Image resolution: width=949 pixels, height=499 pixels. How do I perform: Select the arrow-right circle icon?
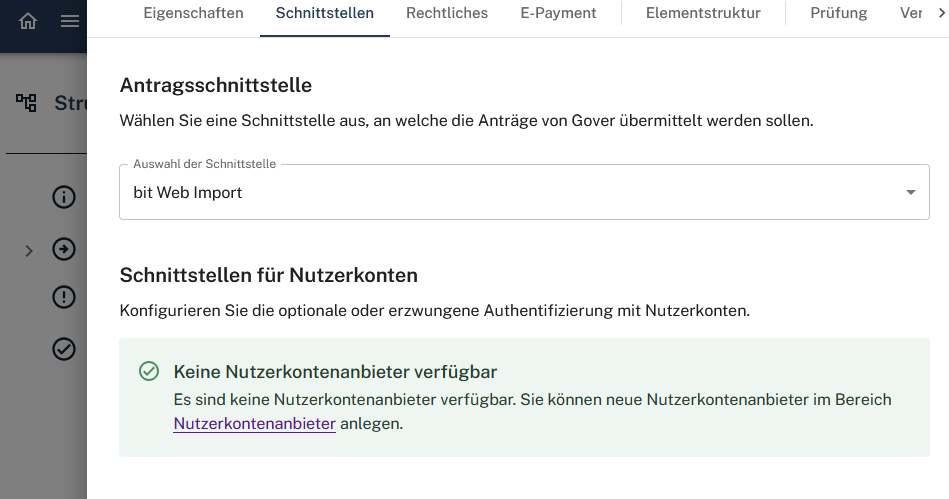64,249
